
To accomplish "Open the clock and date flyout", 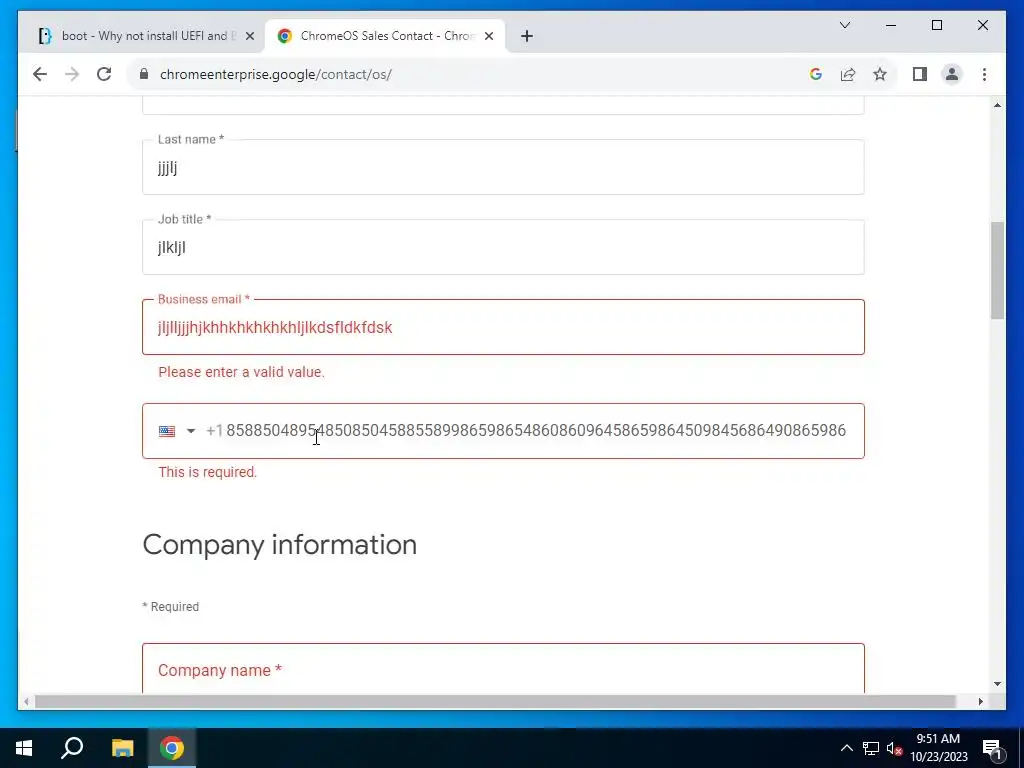I will click(x=938, y=748).
